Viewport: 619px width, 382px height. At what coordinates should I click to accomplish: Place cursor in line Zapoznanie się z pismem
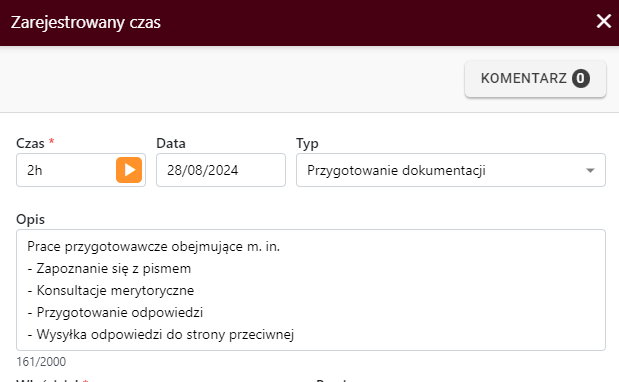[109, 269]
